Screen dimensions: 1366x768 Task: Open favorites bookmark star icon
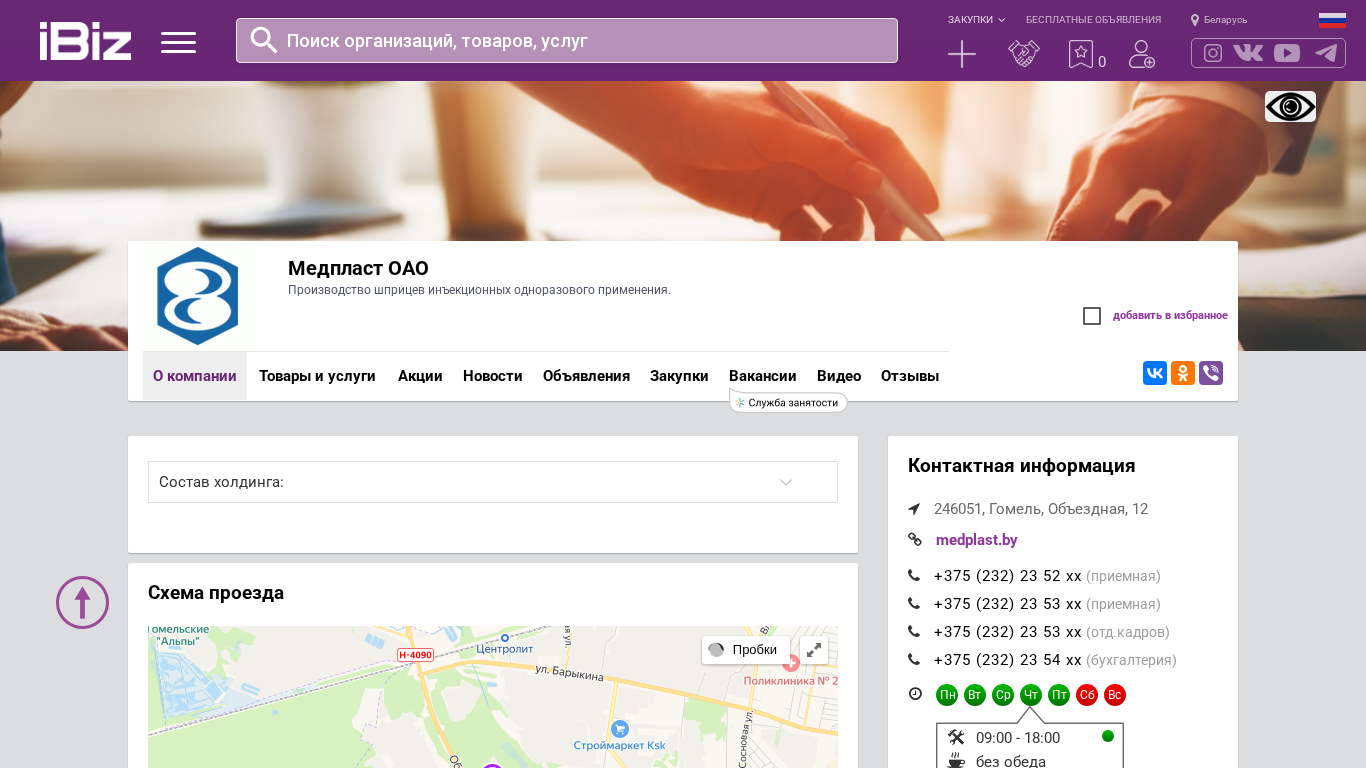[1081, 54]
